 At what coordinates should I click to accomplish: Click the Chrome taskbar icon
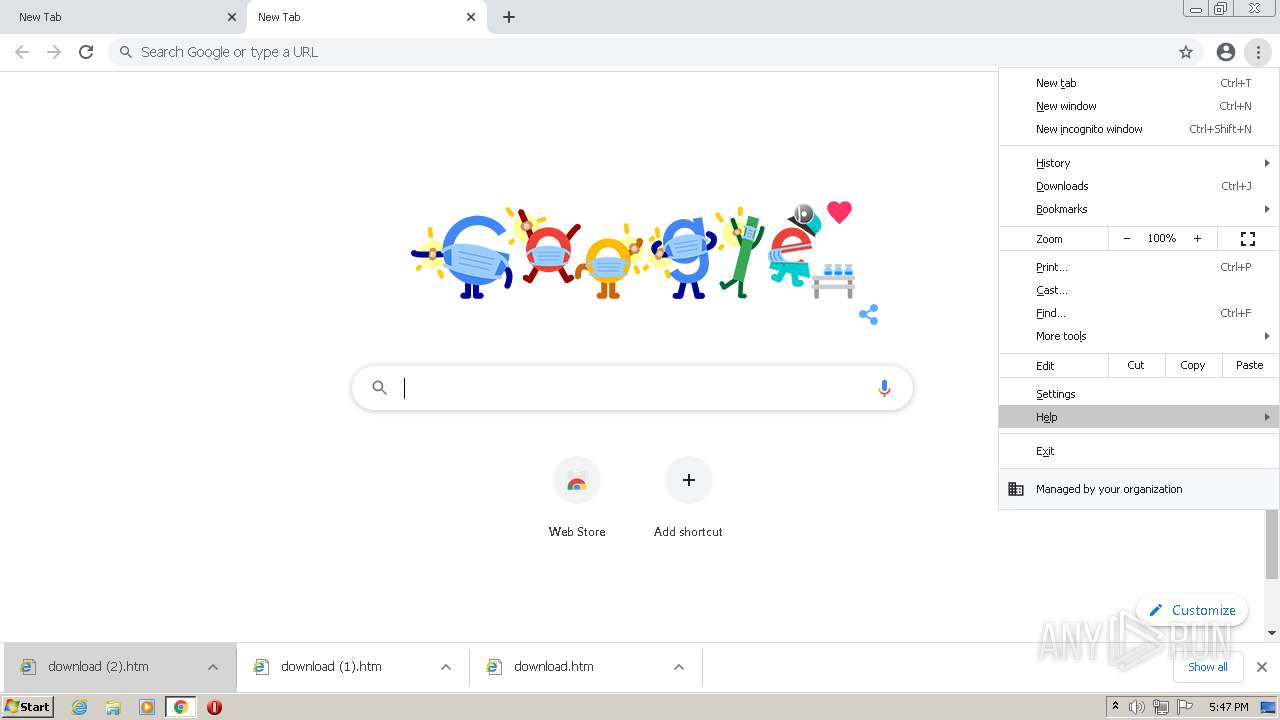pyautogui.click(x=180, y=707)
